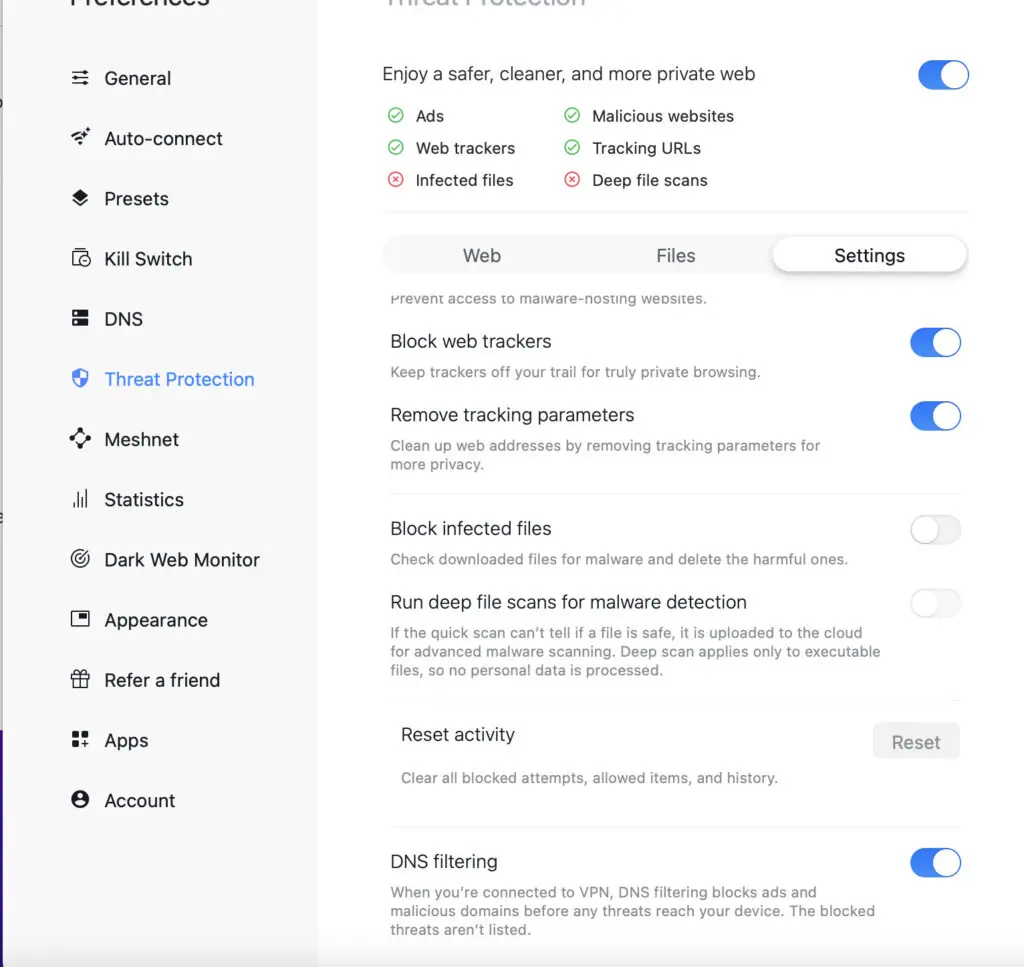Click 'Block infected files' label
Screen dimensions: 1024x967
(470, 528)
